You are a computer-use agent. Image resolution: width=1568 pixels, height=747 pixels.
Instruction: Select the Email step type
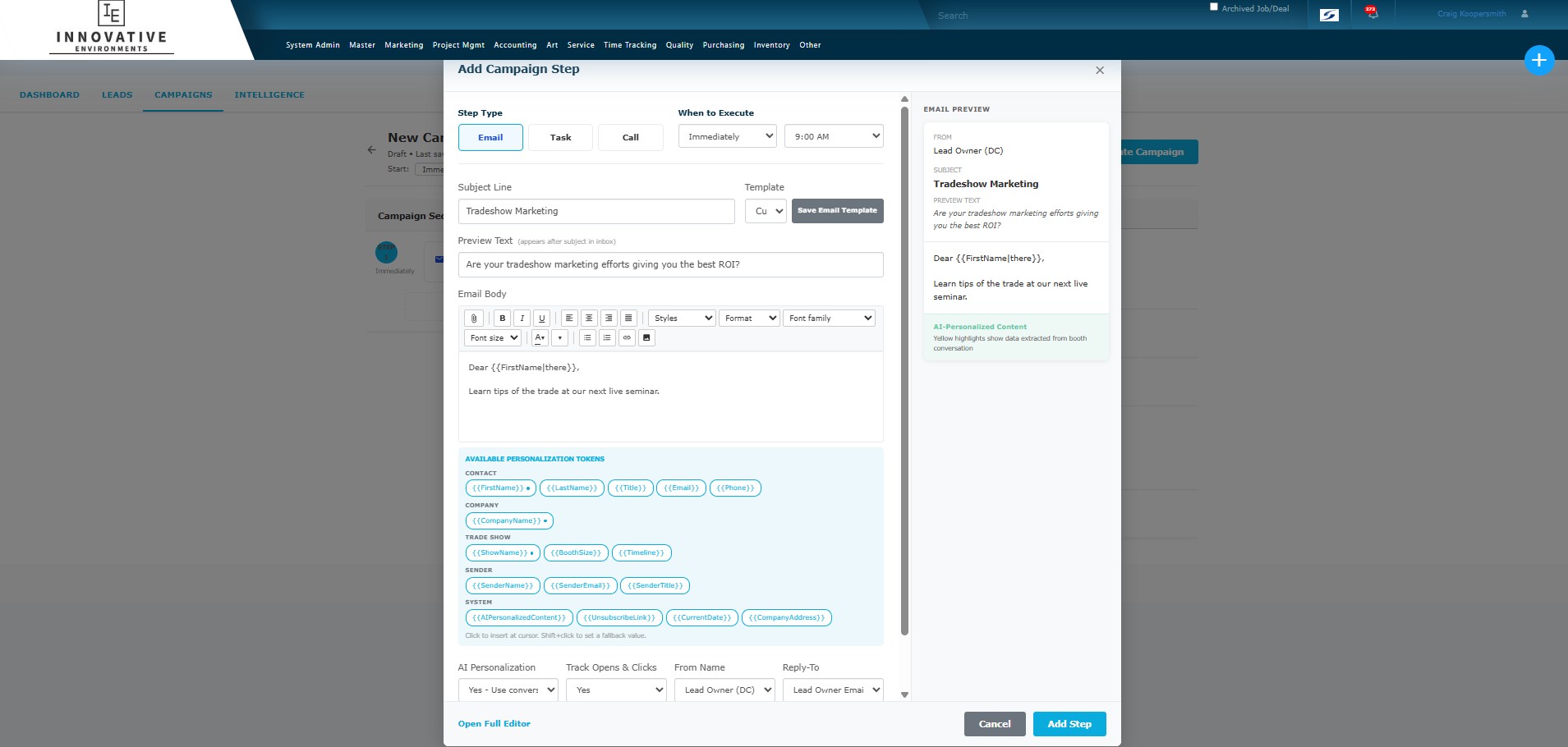tap(490, 137)
